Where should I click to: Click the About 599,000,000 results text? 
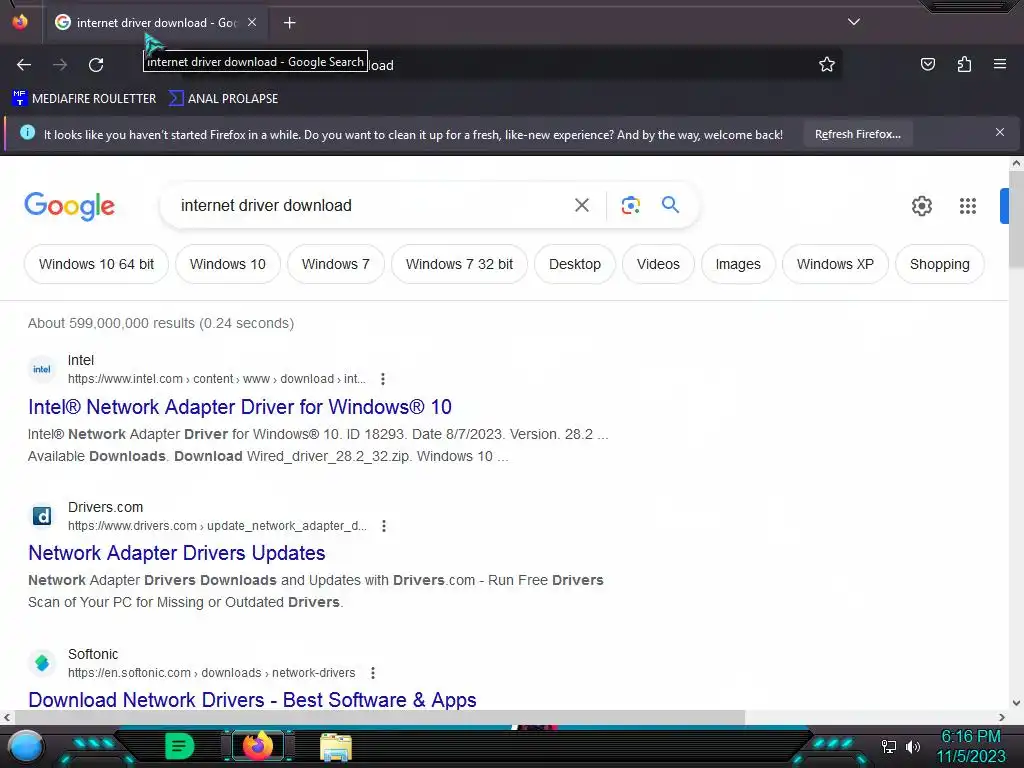[161, 323]
